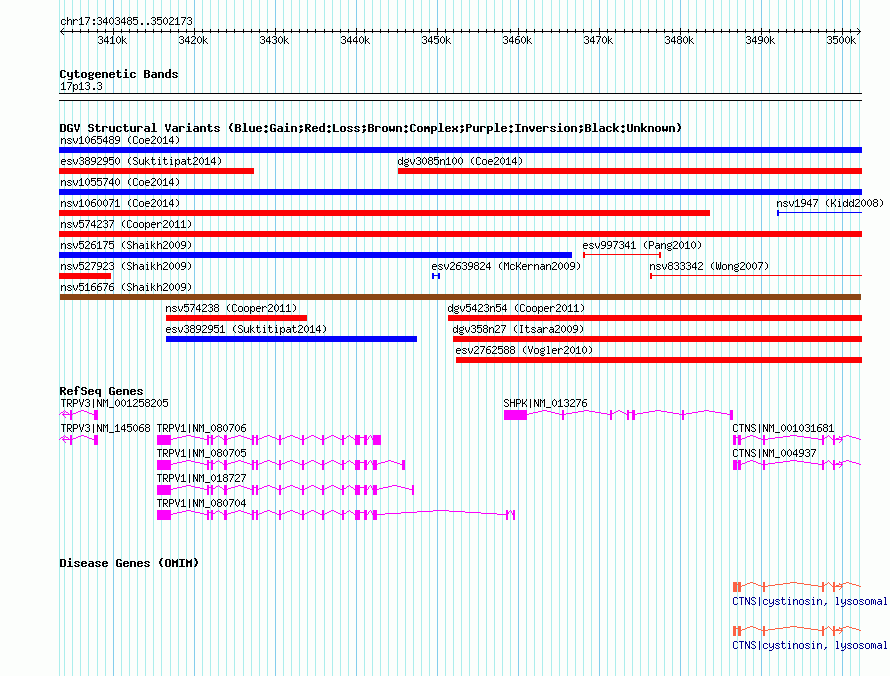This screenshot has height=676, width=890.
Task: Select the CTNS NM_001031681 transcript model
Action: tap(797, 440)
